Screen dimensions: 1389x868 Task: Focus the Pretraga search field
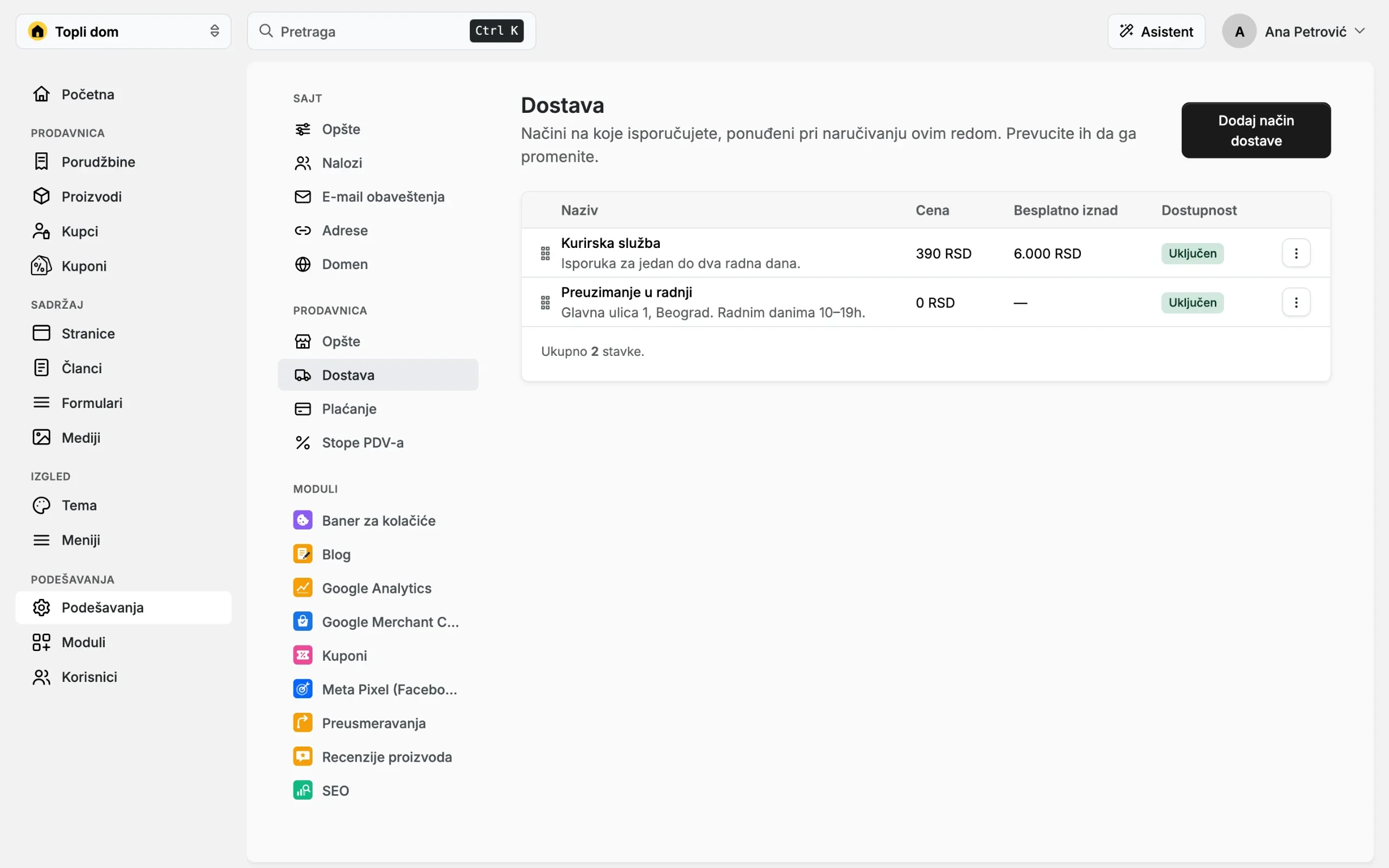coord(391,31)
